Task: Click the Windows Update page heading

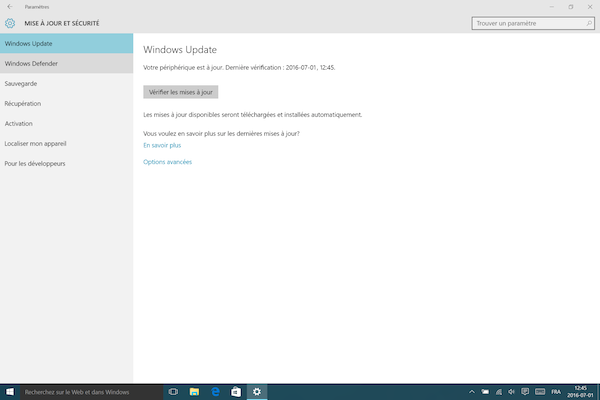Action: pyautogui.click(x=180, y=50)
